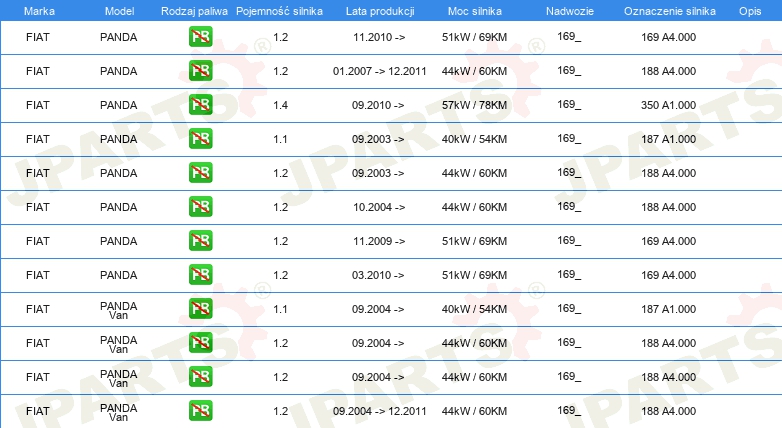The height and width of the screenshot is (428, 782).
Task: Select PANDA Van model in the 1.1 engine row
Action: point(118,310)
